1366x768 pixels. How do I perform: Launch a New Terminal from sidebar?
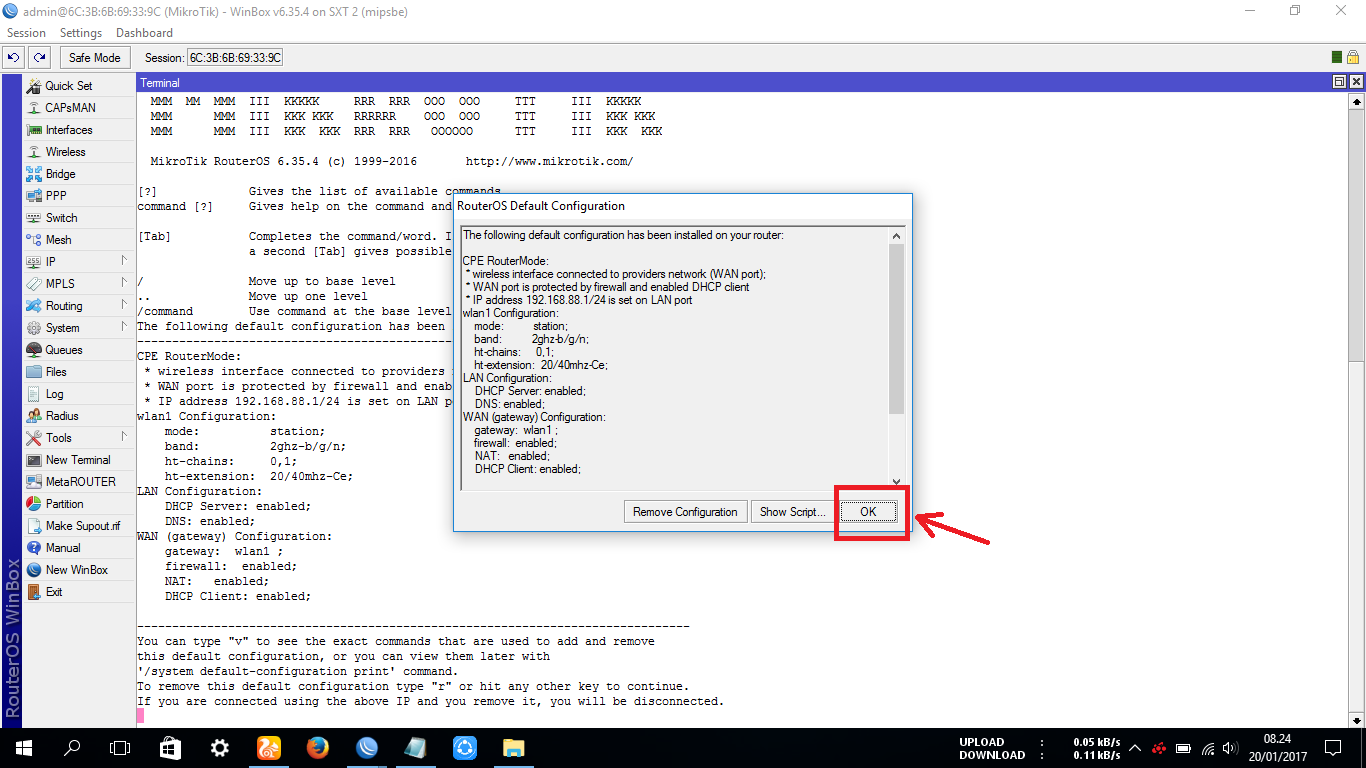(78, 460)
